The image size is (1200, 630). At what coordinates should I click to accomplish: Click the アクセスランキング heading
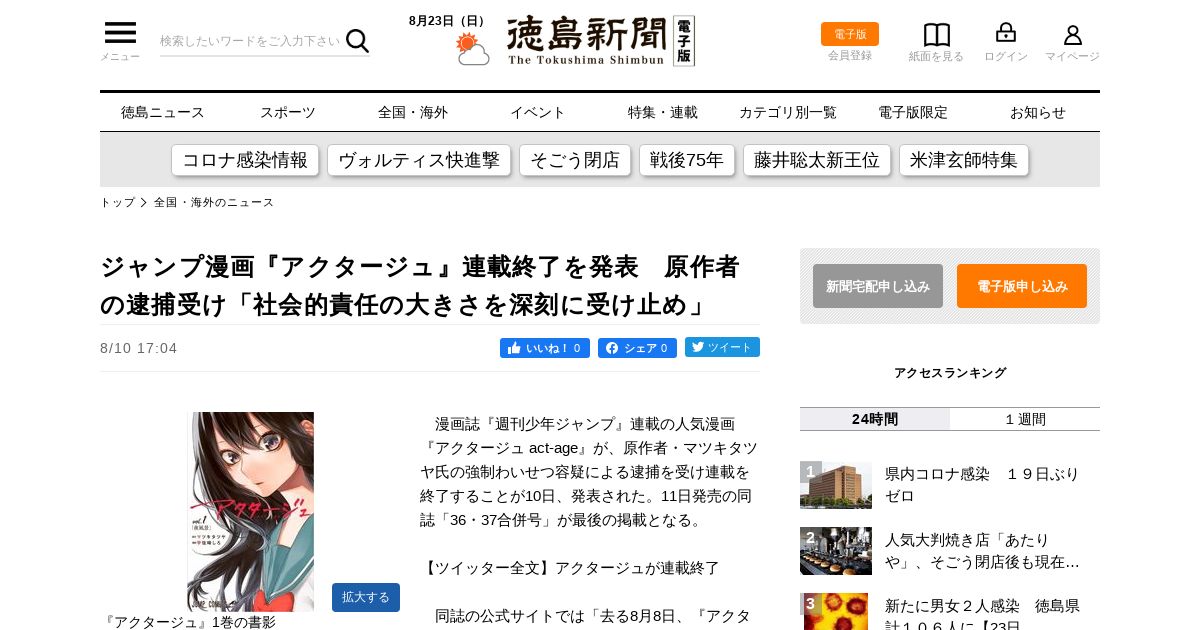point(950,373)
